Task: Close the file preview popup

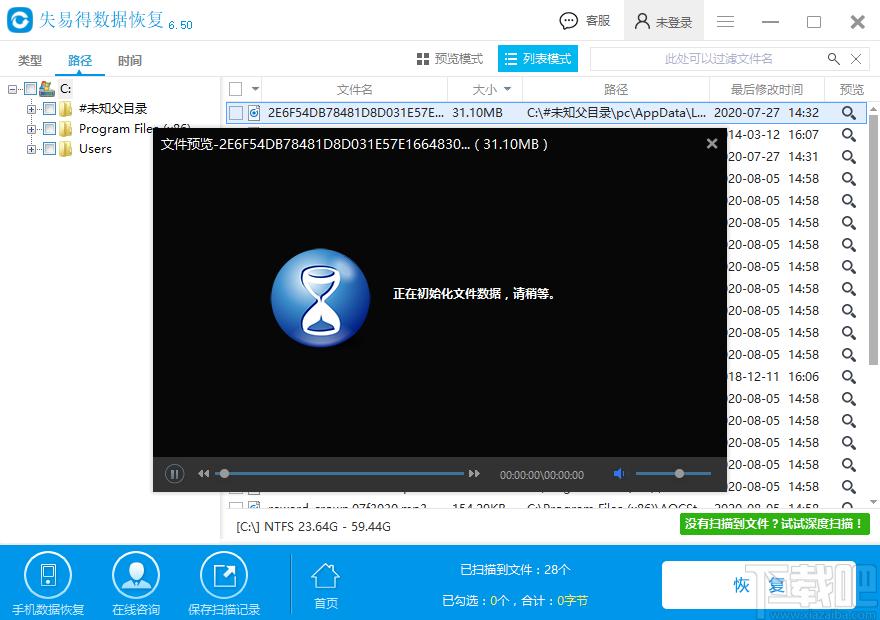Action: 712,144
